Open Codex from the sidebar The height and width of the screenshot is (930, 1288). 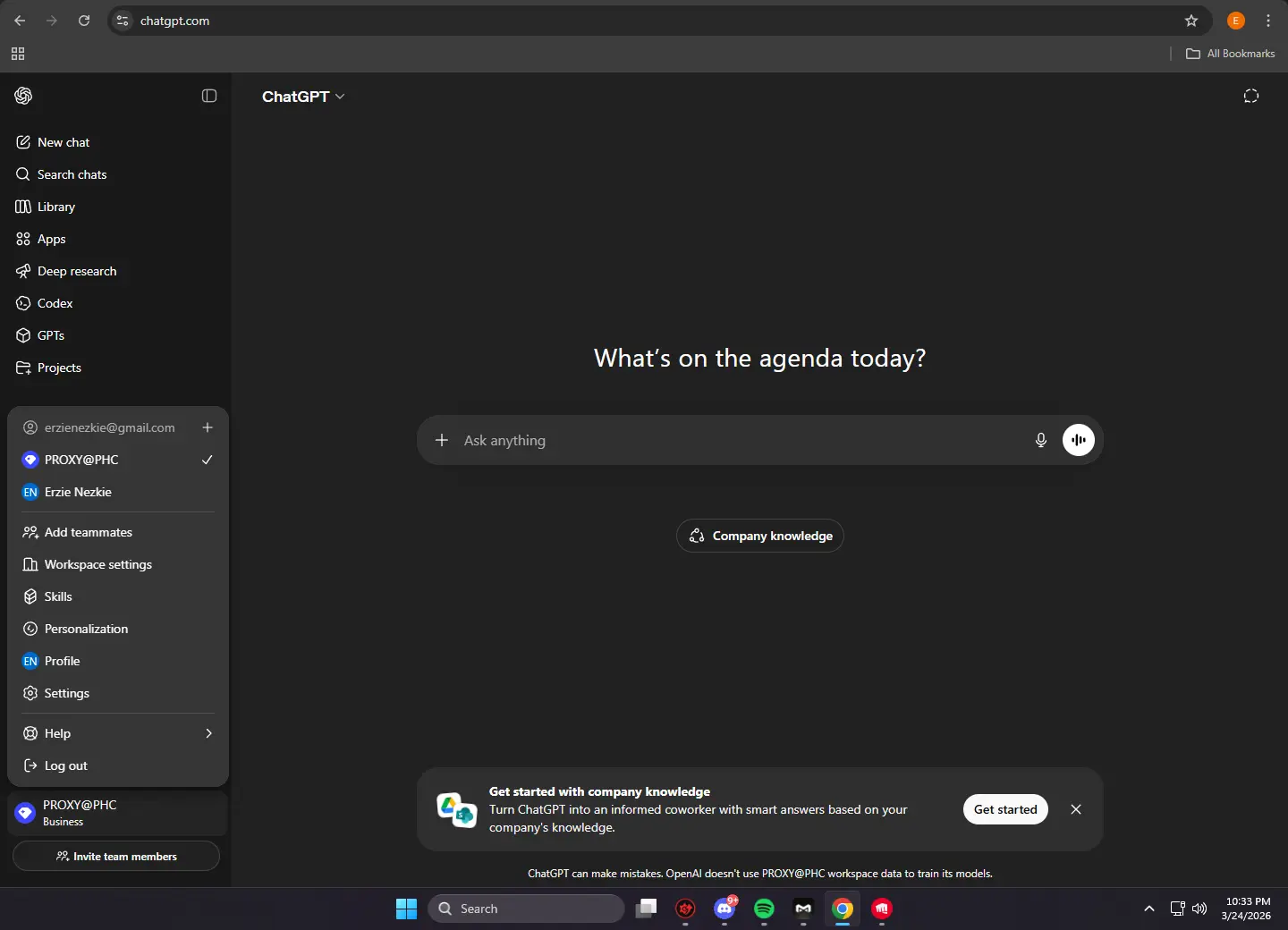click(x=115, y=303)
